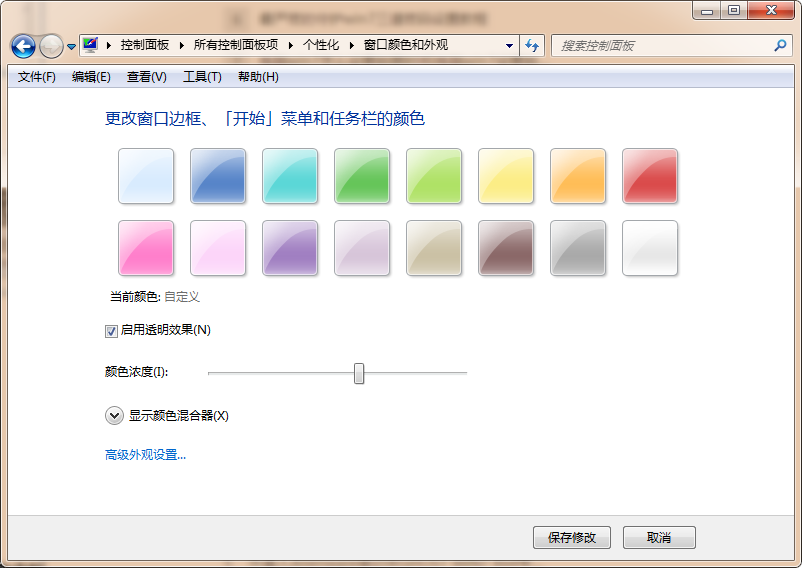
Task: Click the search magnifier icon
Action: pyautogui.click(x=781, y=45)
